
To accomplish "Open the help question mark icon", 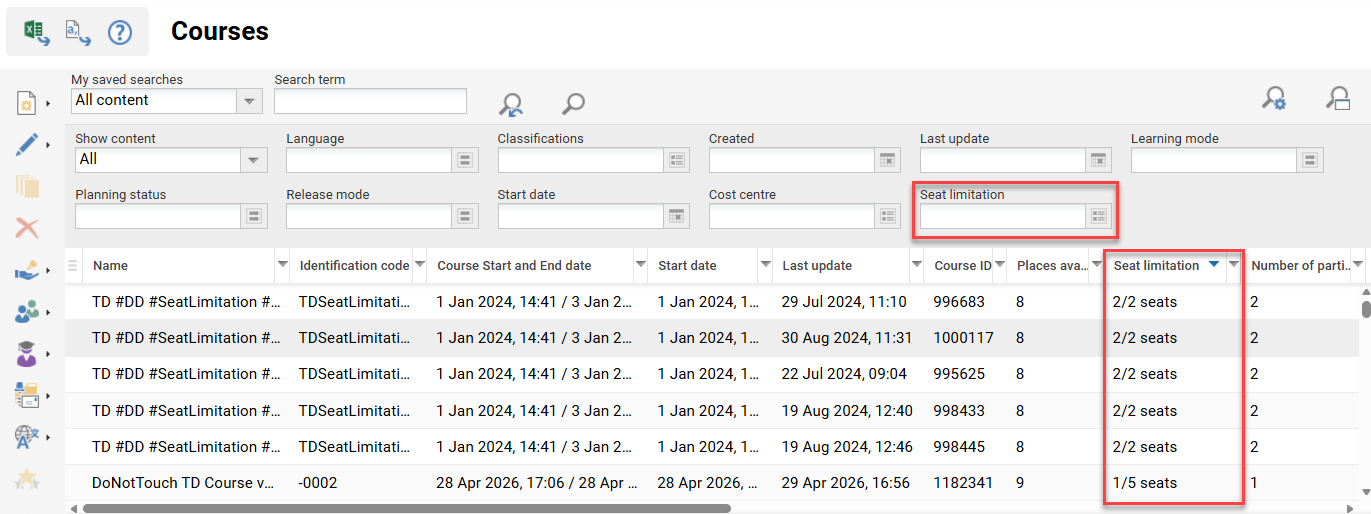I will (120, 32).
